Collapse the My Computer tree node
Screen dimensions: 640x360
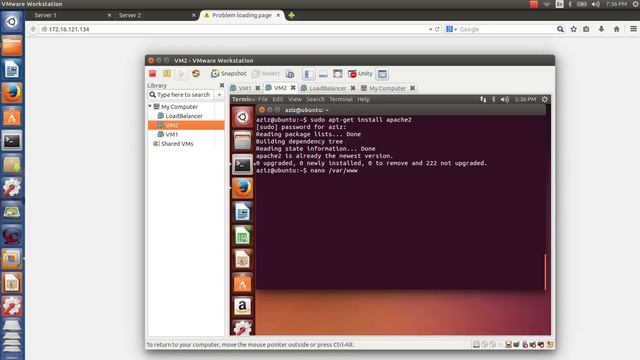pyautogui.click(x=150, y=106)
